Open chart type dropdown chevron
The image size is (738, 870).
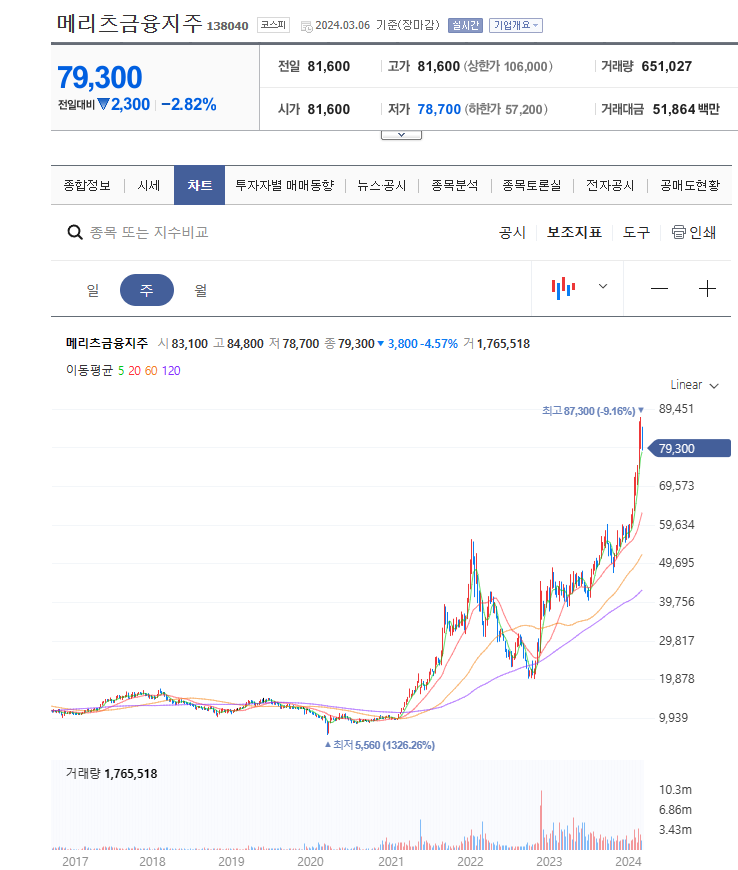pos(603,286)
